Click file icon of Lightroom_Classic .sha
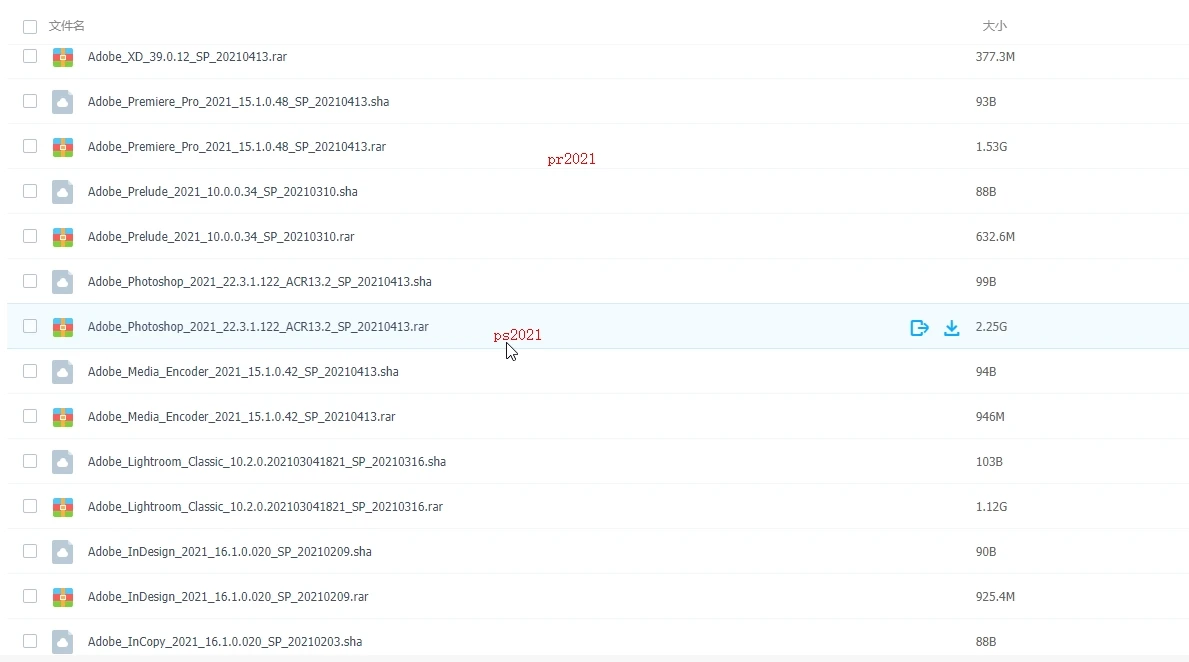 (63, 462)
